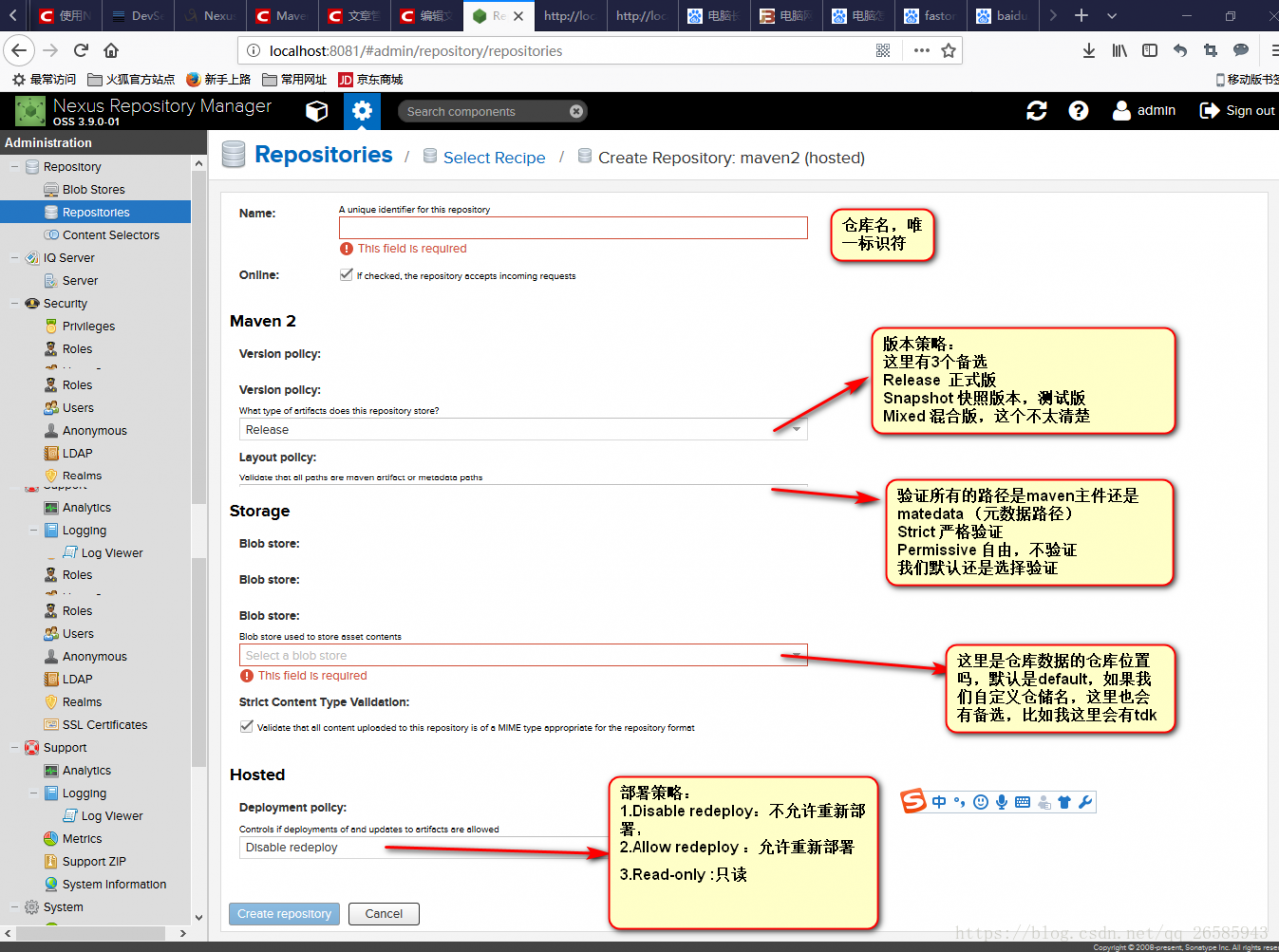Toggle Sogou punctuation mode button

pos(960,802)
